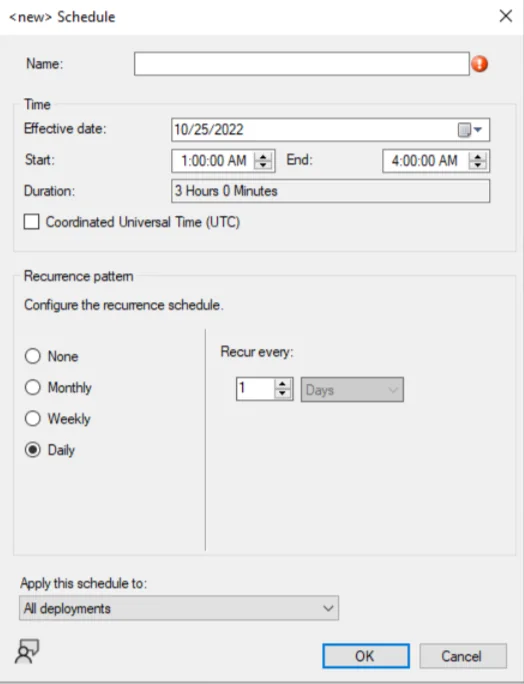524x684 pixels.
Task: Open the Days unit dropdown
Action: click(x=352, y=390)
